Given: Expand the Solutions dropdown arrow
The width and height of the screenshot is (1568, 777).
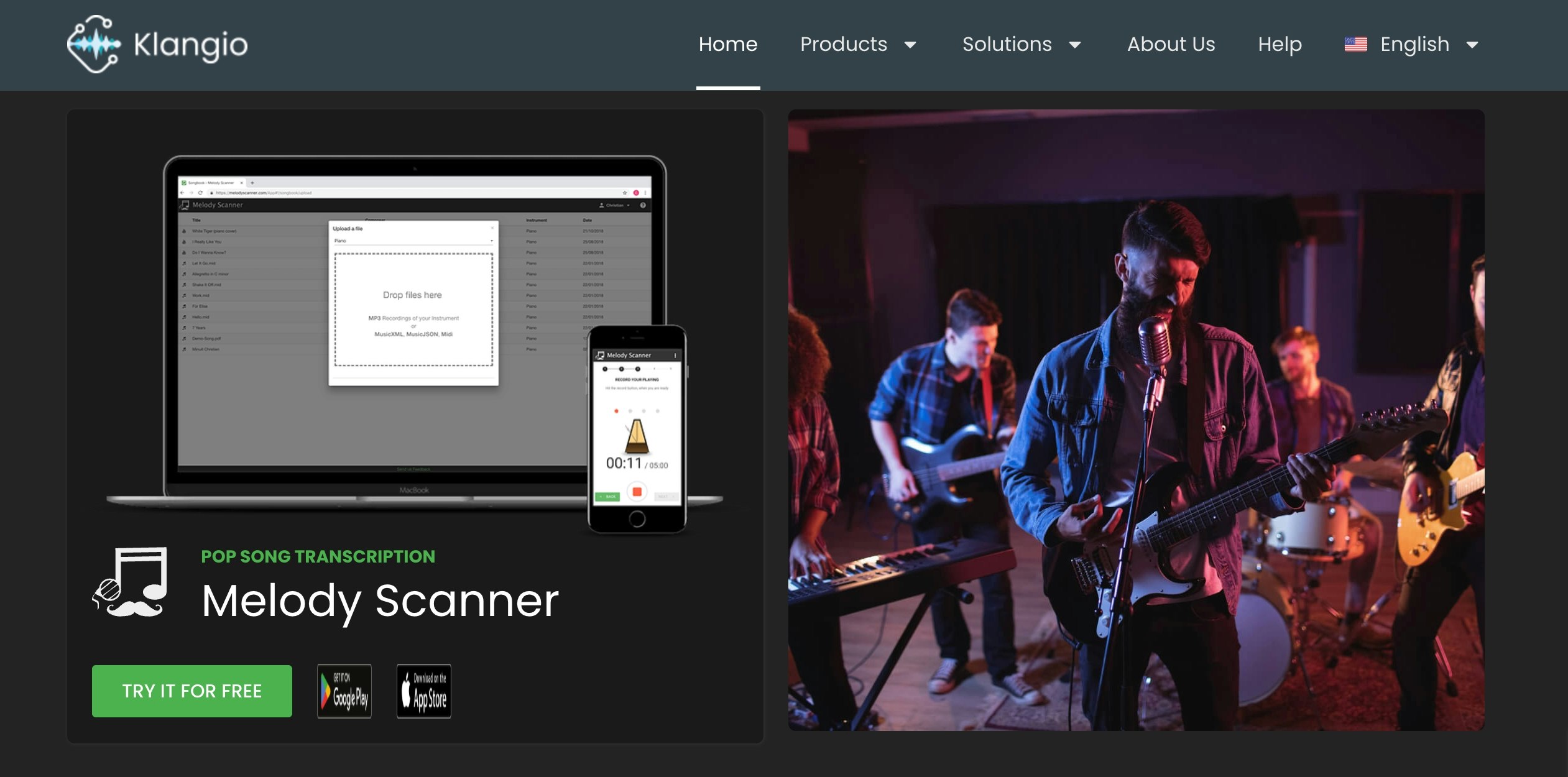Looking at the screenshot, I should (x=1075, y=45).
